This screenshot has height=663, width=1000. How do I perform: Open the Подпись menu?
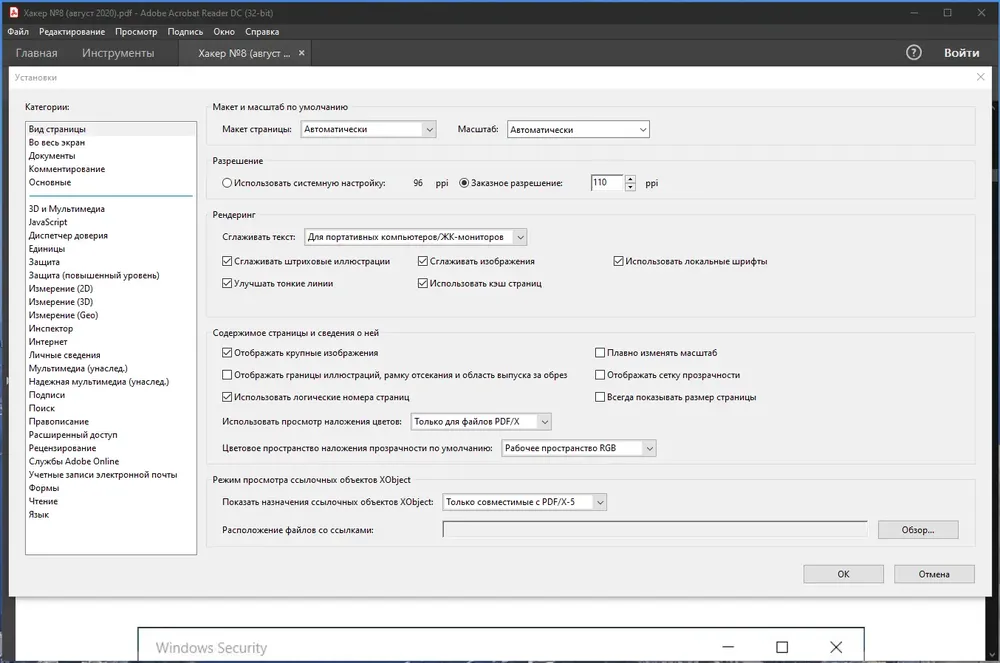point(185,31)
